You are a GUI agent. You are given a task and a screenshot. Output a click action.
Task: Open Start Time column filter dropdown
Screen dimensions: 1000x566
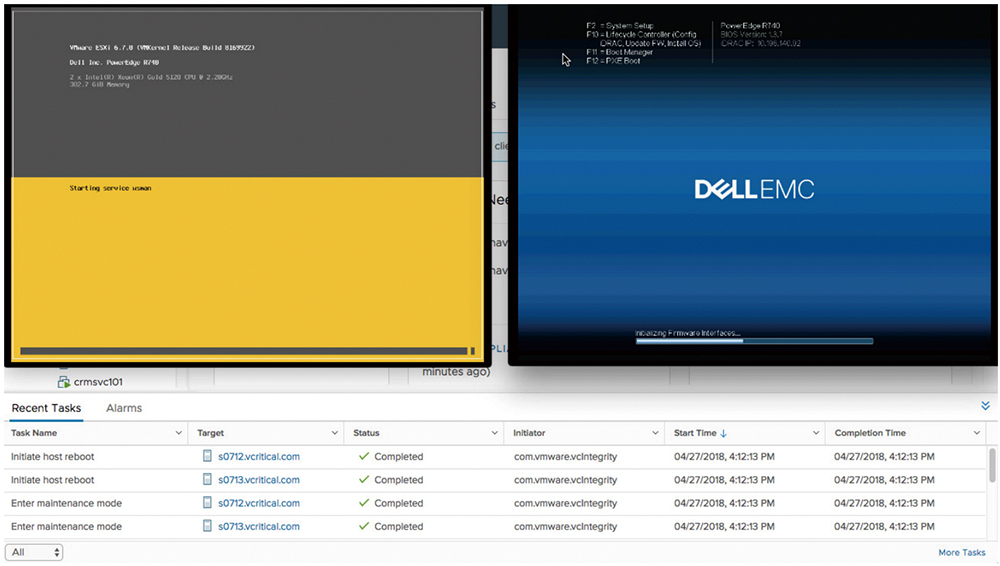(816, 433)
